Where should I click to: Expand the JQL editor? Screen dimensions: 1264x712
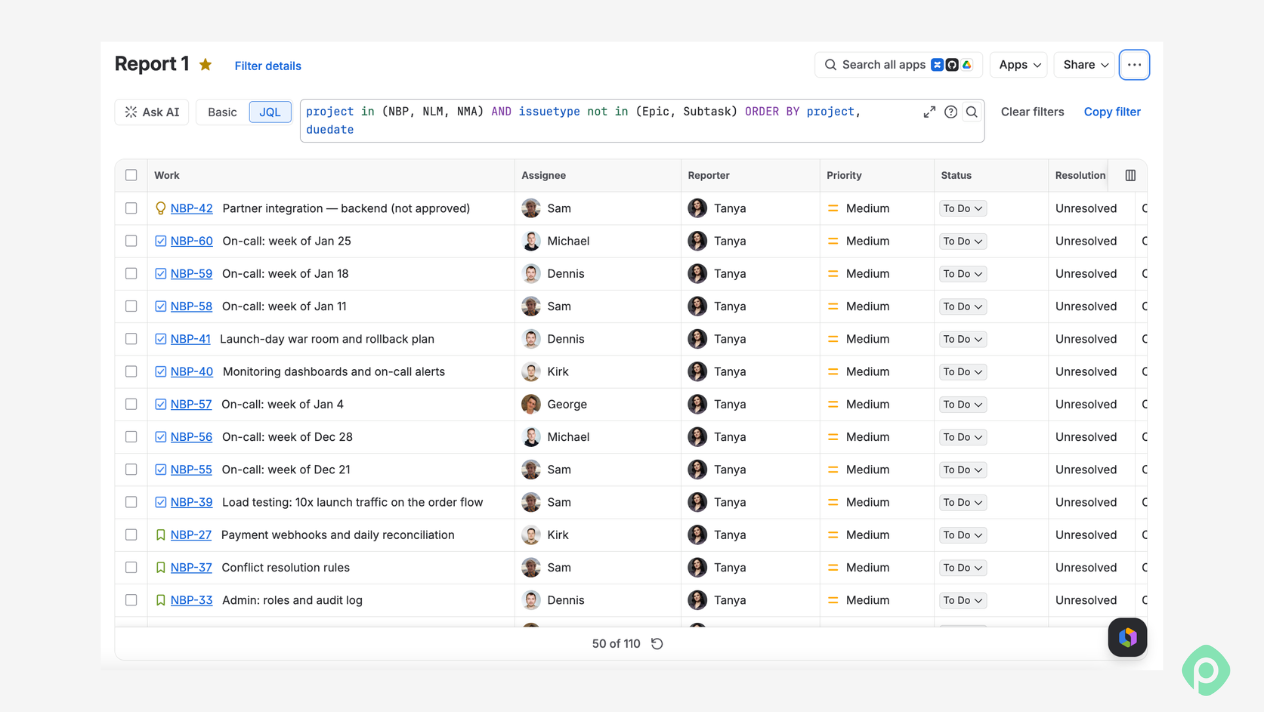pos(929,112)
